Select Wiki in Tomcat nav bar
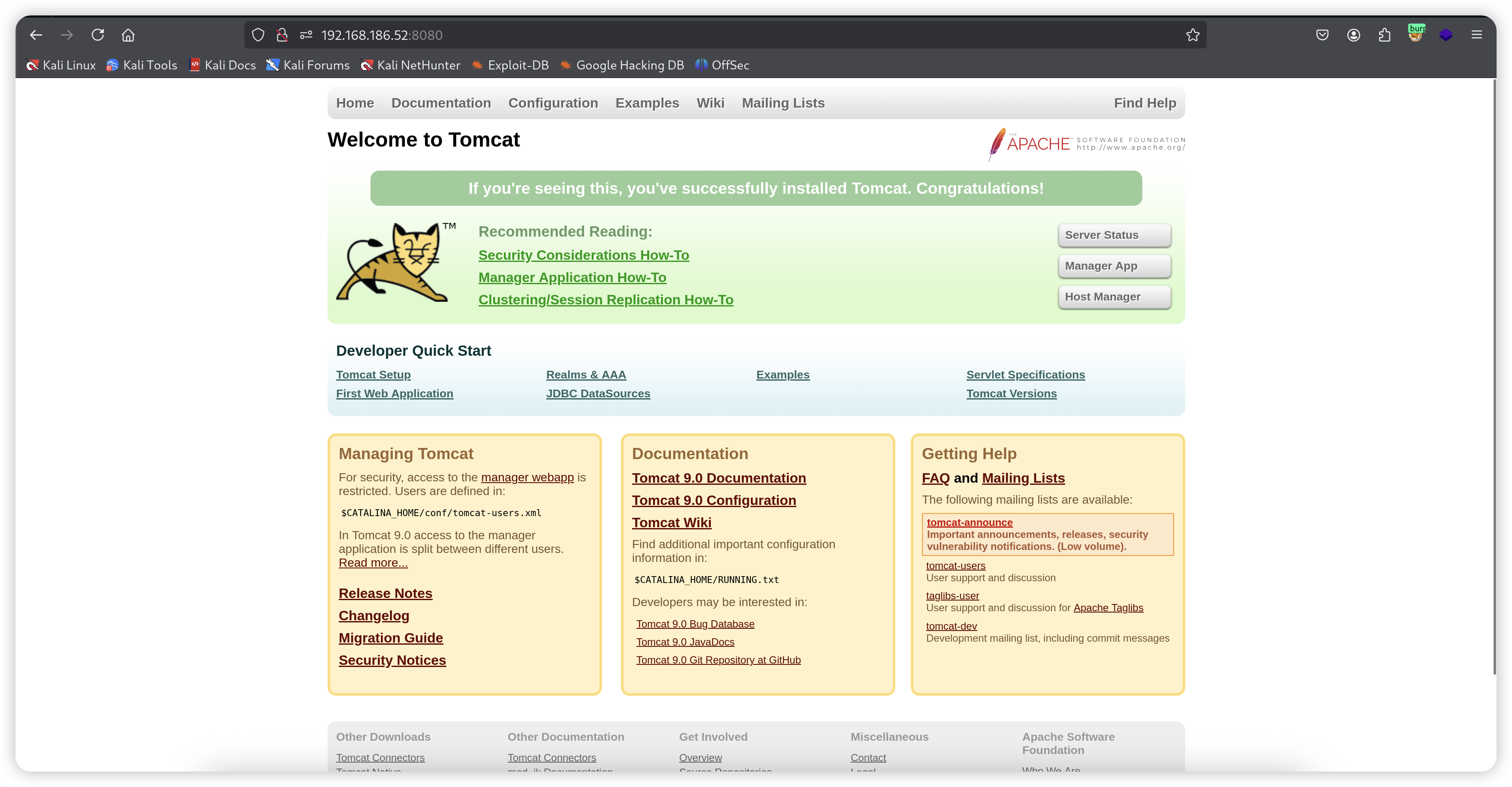This screenshot has width=1512, height=787. point(710,103)
